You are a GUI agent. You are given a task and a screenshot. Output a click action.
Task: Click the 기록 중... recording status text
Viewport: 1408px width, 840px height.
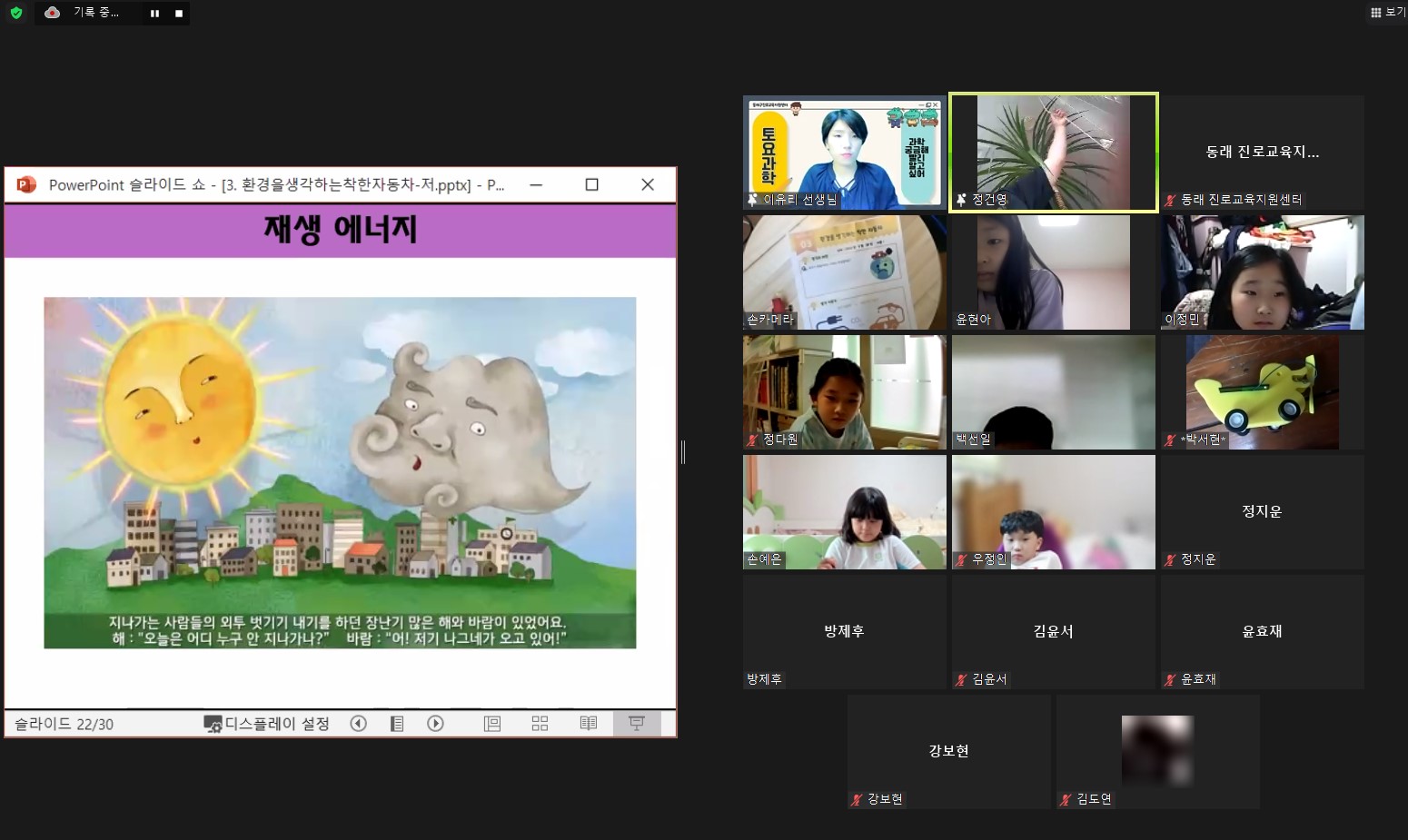(96, 13)
